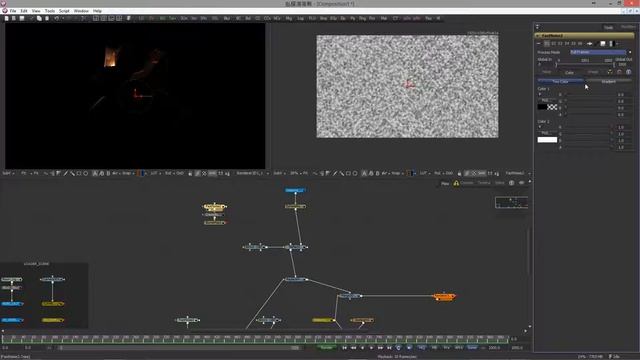Click the Global In range slider
640x360 pixels.
[585, 65]
